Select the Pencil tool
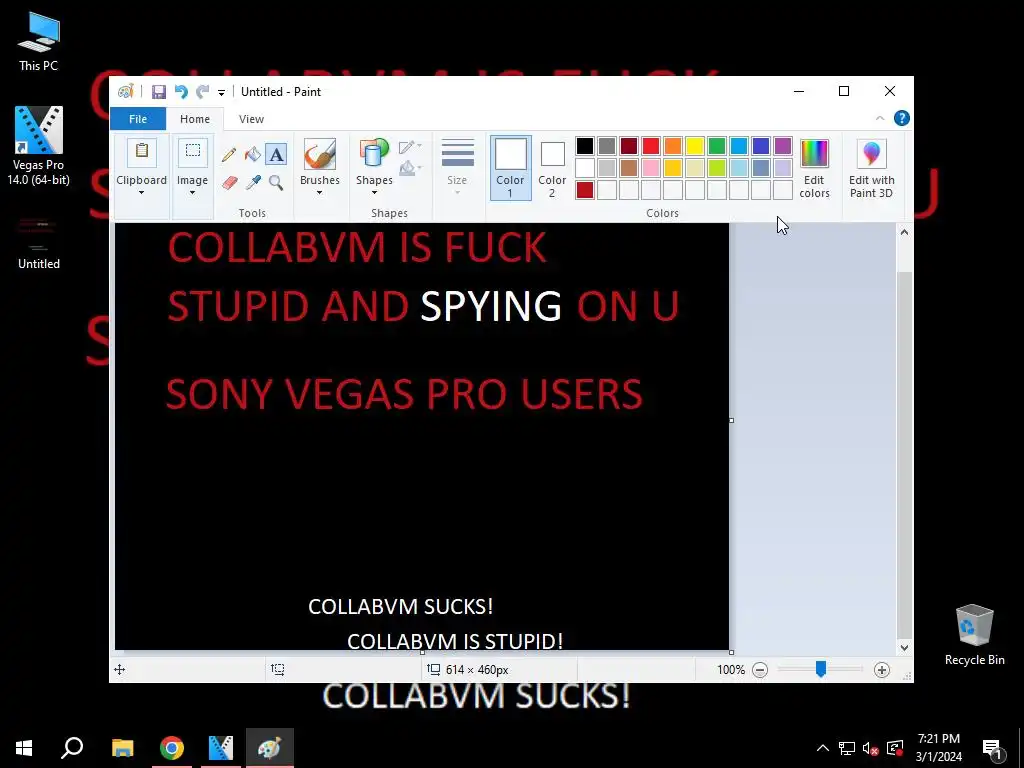The width and height of the screenshot is (1024, 768). pos(229,155)
